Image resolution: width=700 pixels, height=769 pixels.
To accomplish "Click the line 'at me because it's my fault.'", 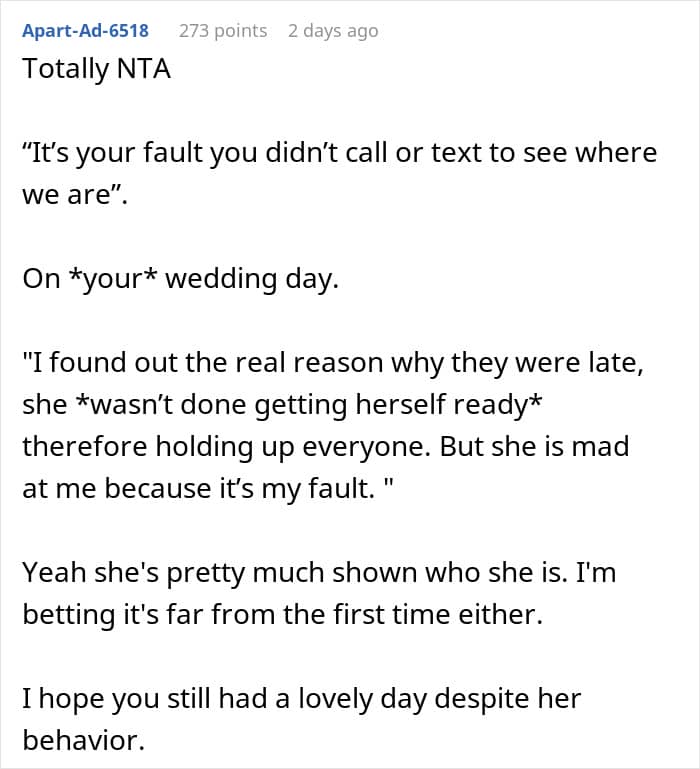I will tap(208, 488).
